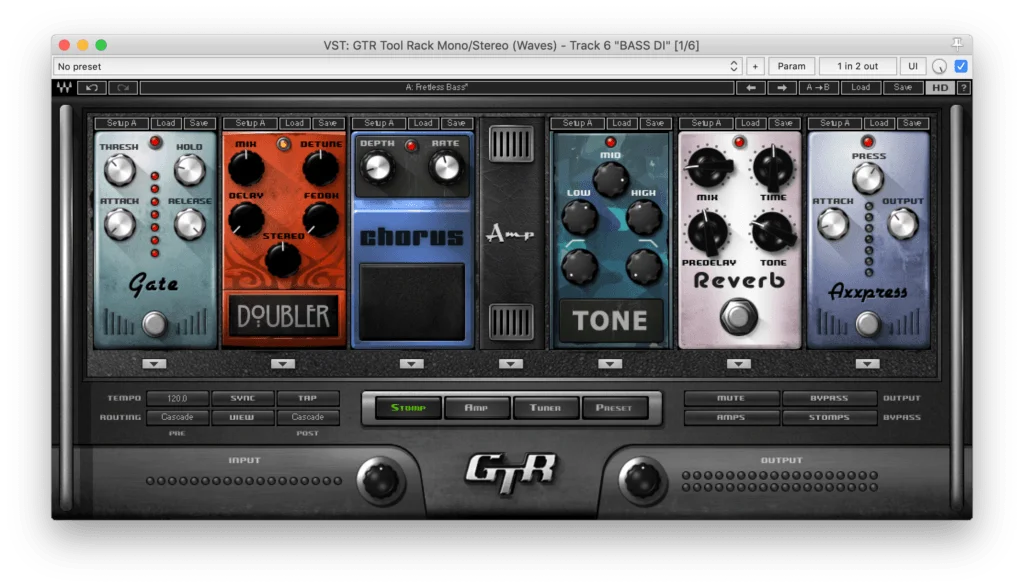1024x588 pixels.
Task: Click the Tone pedal MID knob
Action: 610,178
